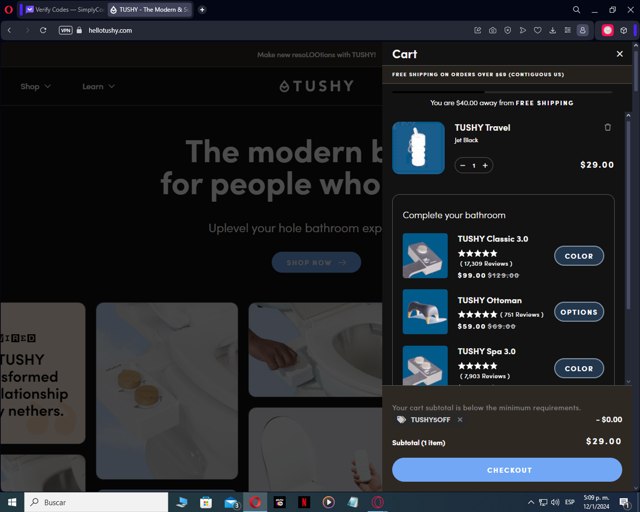Screen dimensions: 640x512
Task: View site security lock info
Action: pyautogui.click(x=79, y=30)
